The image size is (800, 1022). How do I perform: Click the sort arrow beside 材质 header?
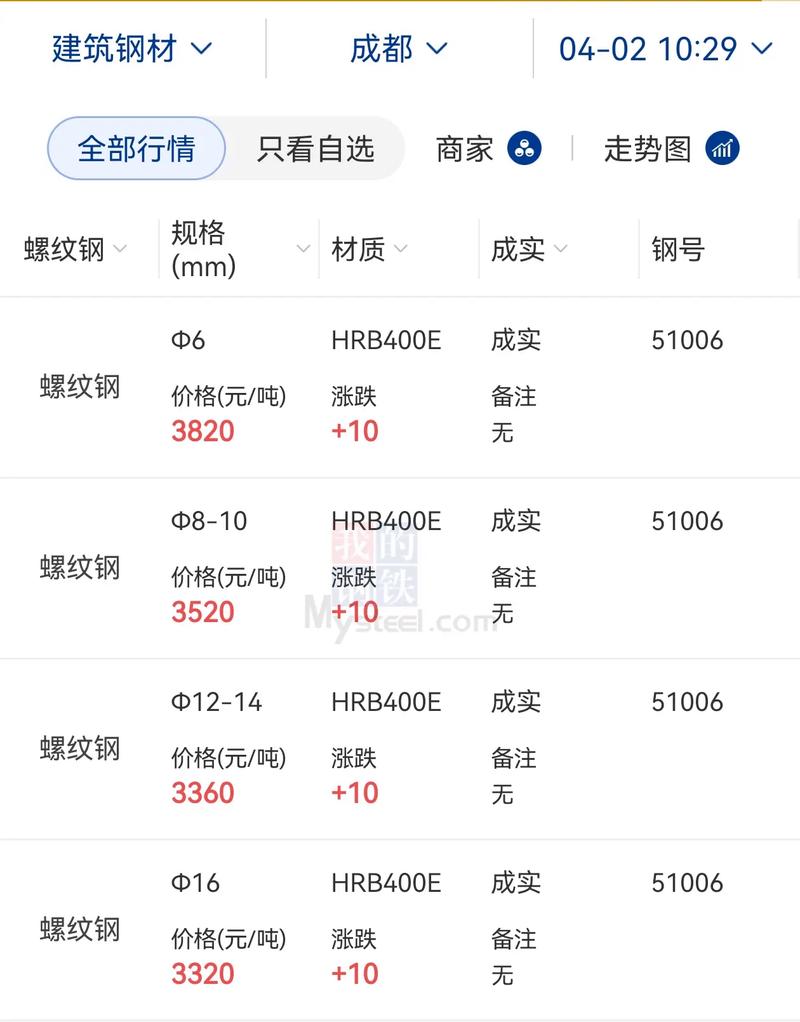(x=401, y=249)
